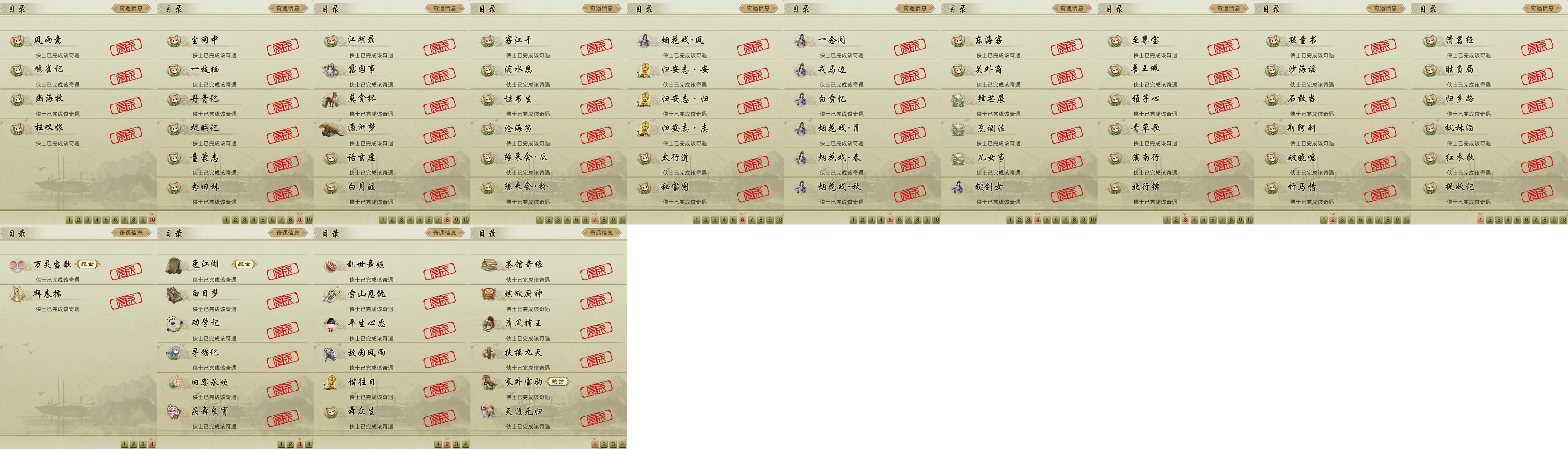Click the 缘来会·铃 entry title
Viewport: 1568px width, 449px height.
coord(526,187)
